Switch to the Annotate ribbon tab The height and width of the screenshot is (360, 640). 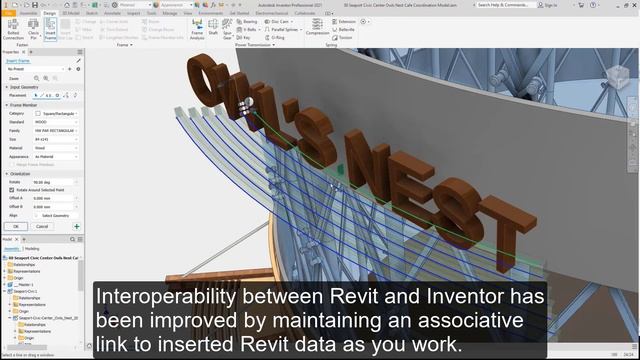[112, 13]
